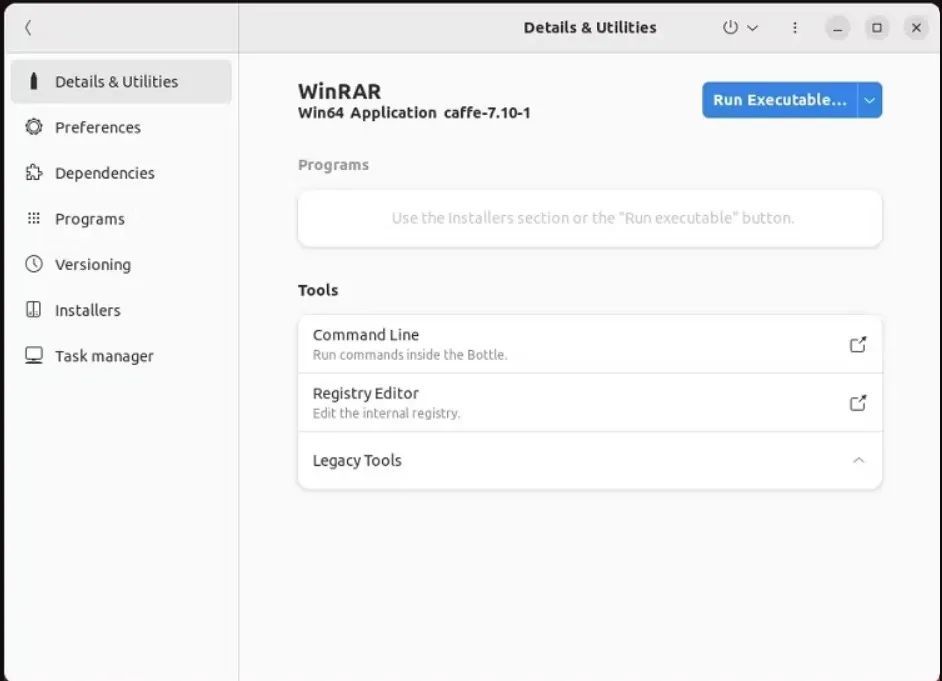Click the Run Executable button

click(x=779, y=100)
